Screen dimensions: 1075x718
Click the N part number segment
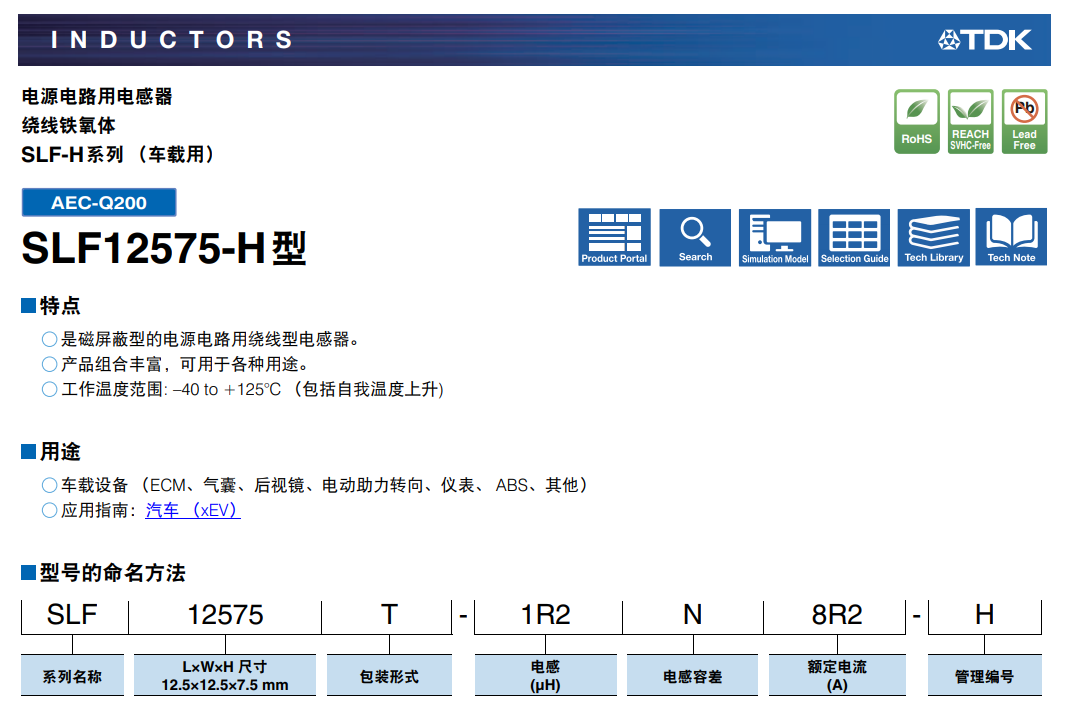[692, 614]
